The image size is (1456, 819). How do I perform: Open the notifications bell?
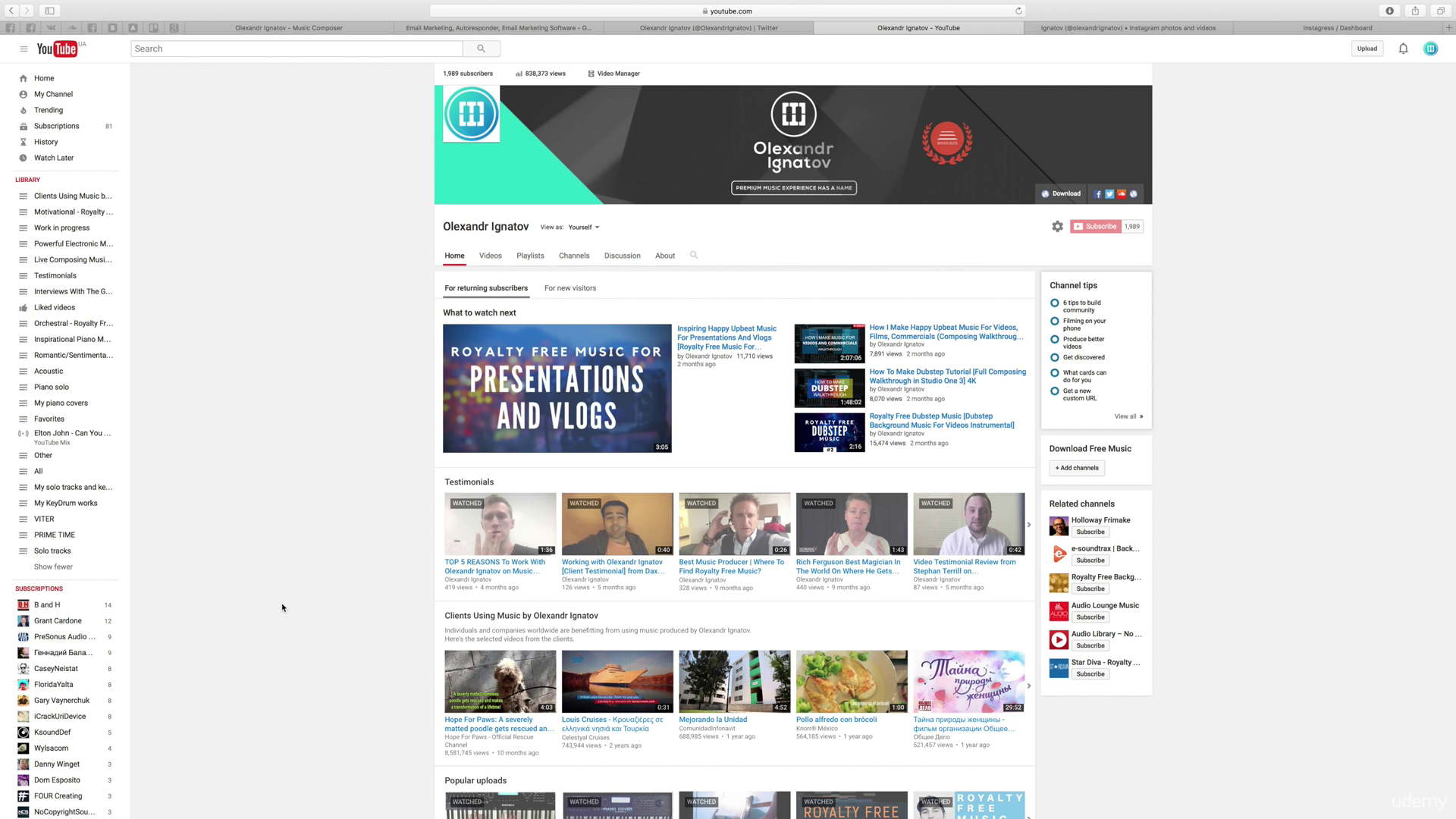coord(1403,49)
